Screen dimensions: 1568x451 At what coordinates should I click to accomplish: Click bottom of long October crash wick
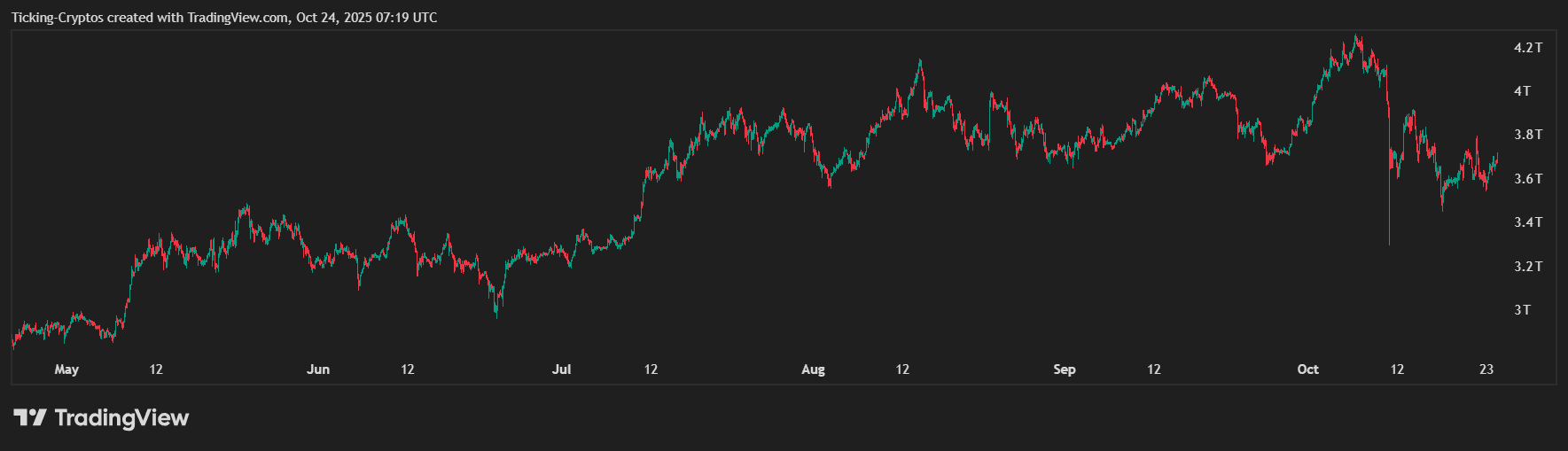tap(1389, 243)
